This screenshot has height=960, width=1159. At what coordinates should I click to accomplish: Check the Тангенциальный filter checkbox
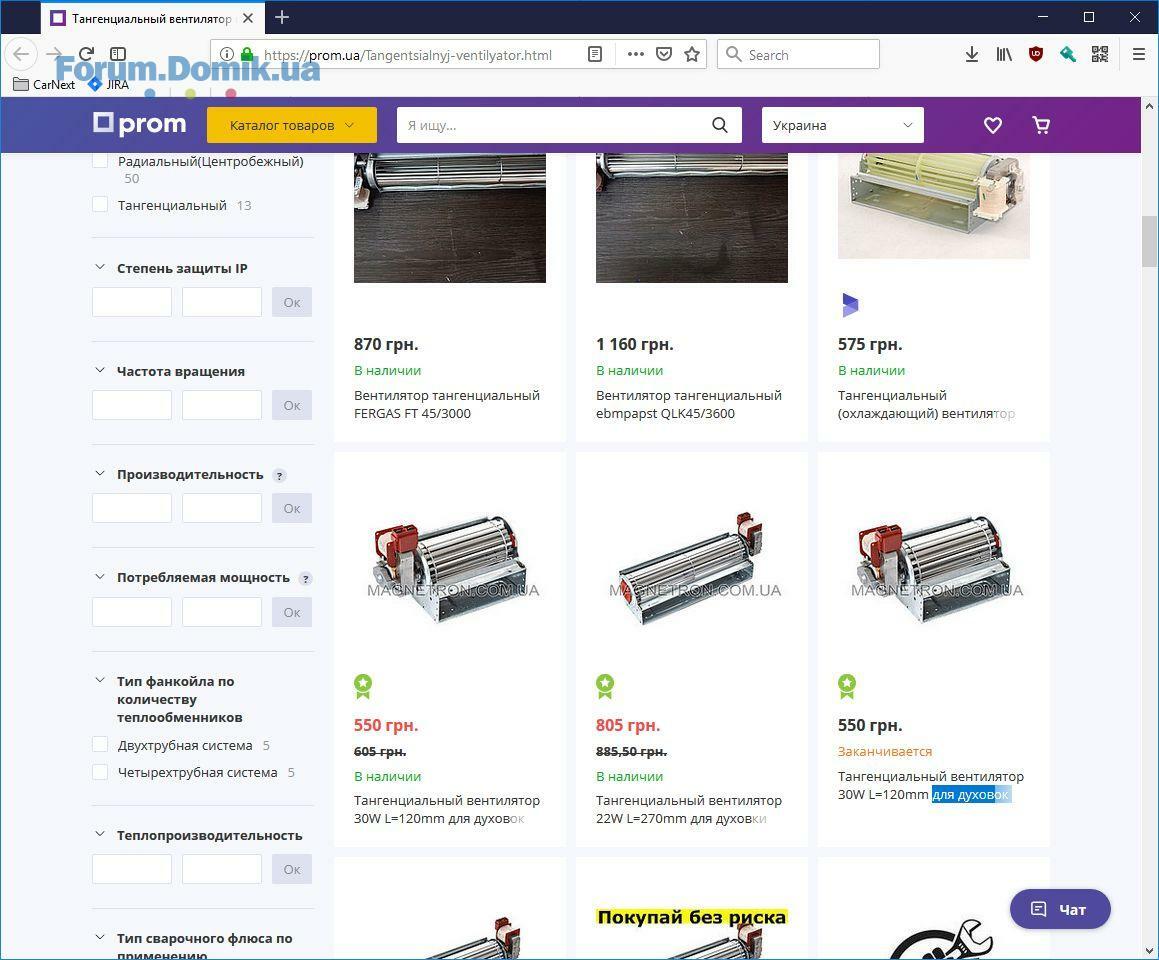click(x=100, y=205)
